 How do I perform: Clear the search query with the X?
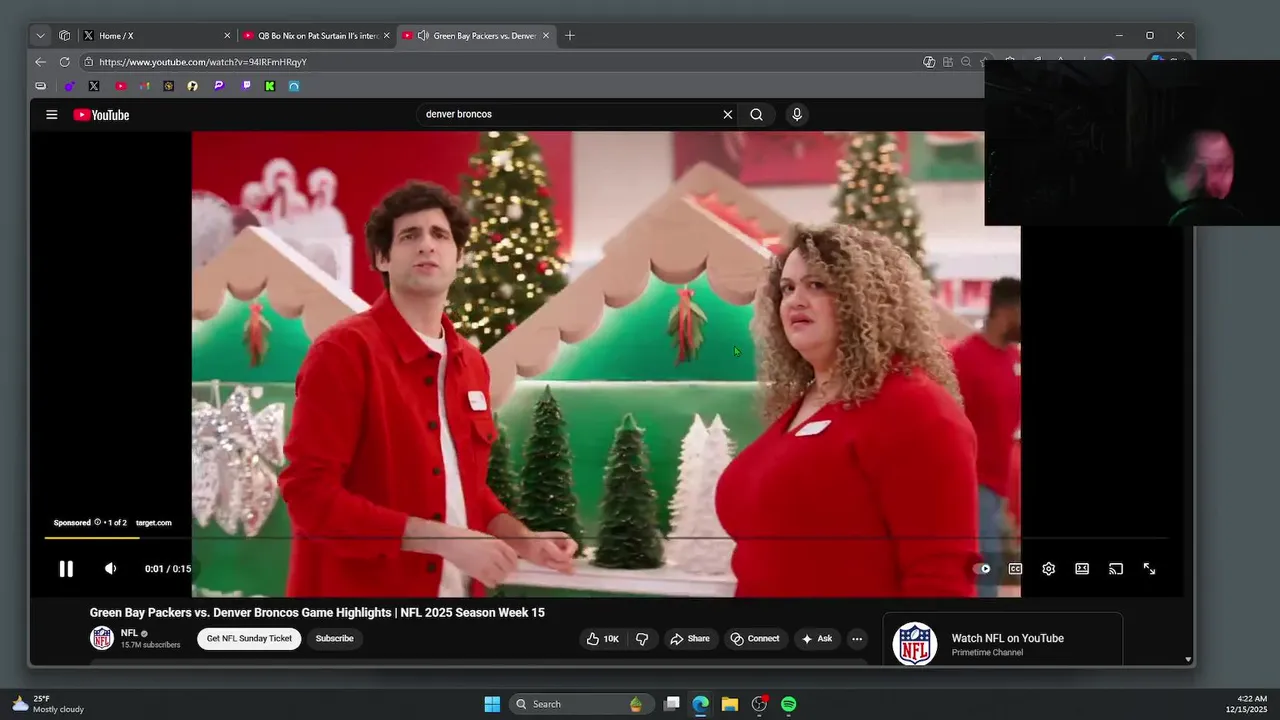coord(728,114)
